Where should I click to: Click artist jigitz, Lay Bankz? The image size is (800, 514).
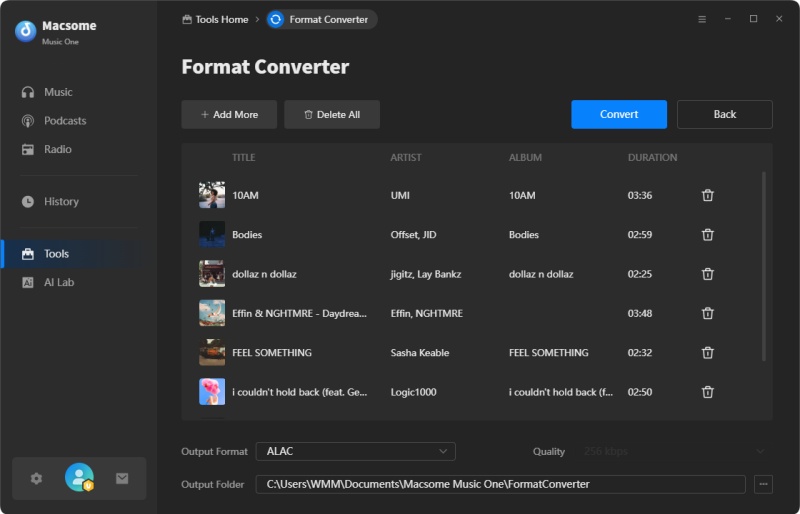pyautogui.click(x=426, y=274)
